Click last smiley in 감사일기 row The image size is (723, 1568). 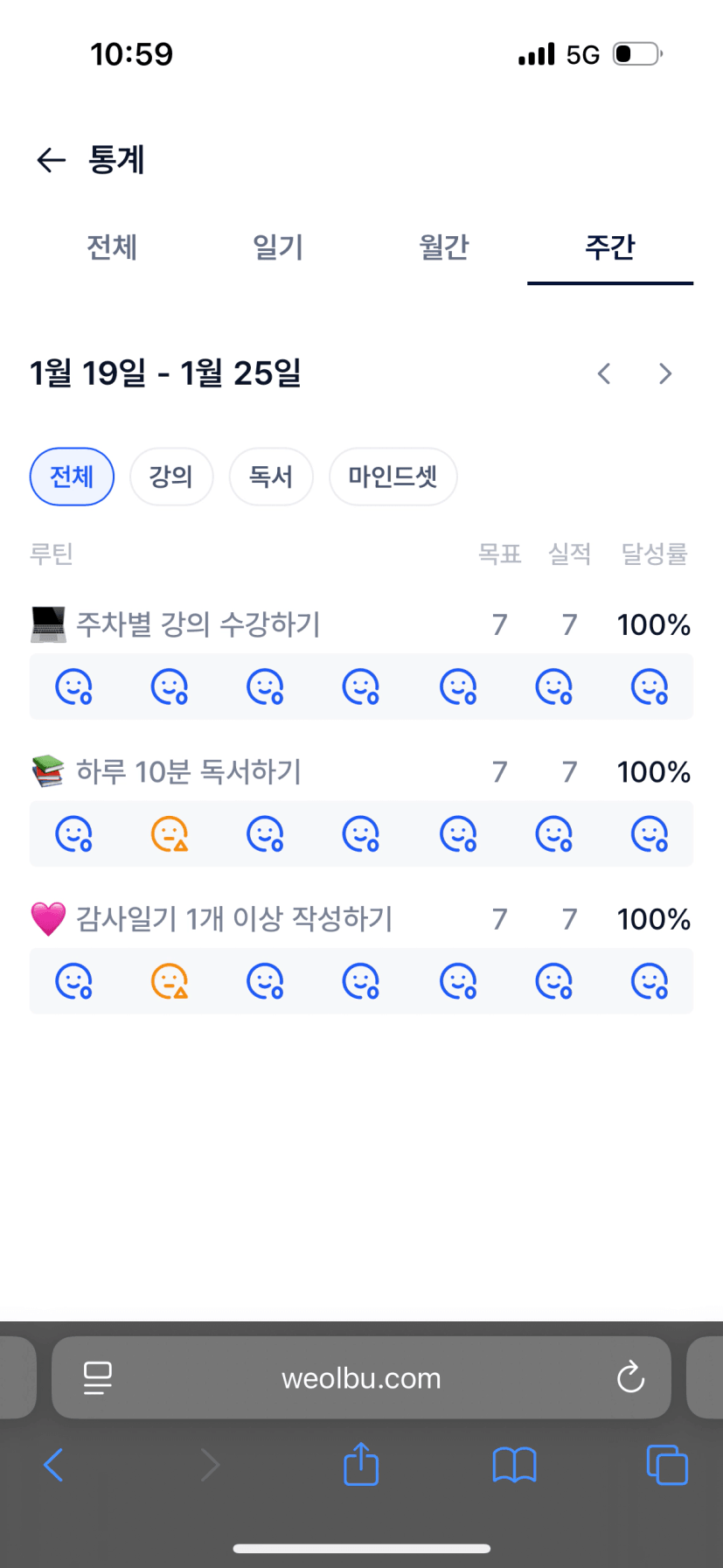pyautogui.click(x=650, y=981)
